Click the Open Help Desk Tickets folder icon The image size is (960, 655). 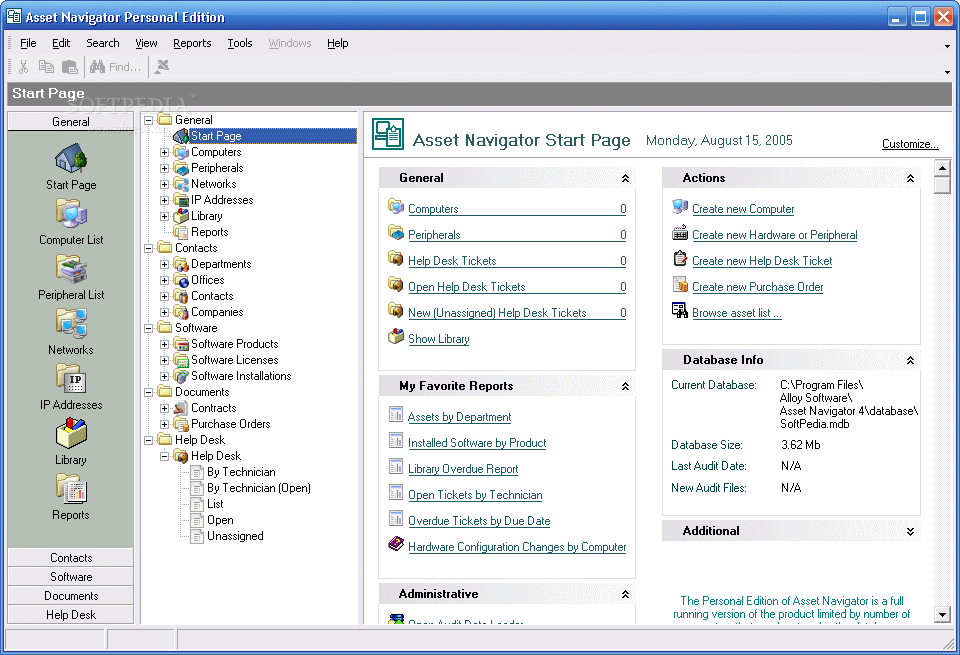pyautogui.click(x=396, y=285)
